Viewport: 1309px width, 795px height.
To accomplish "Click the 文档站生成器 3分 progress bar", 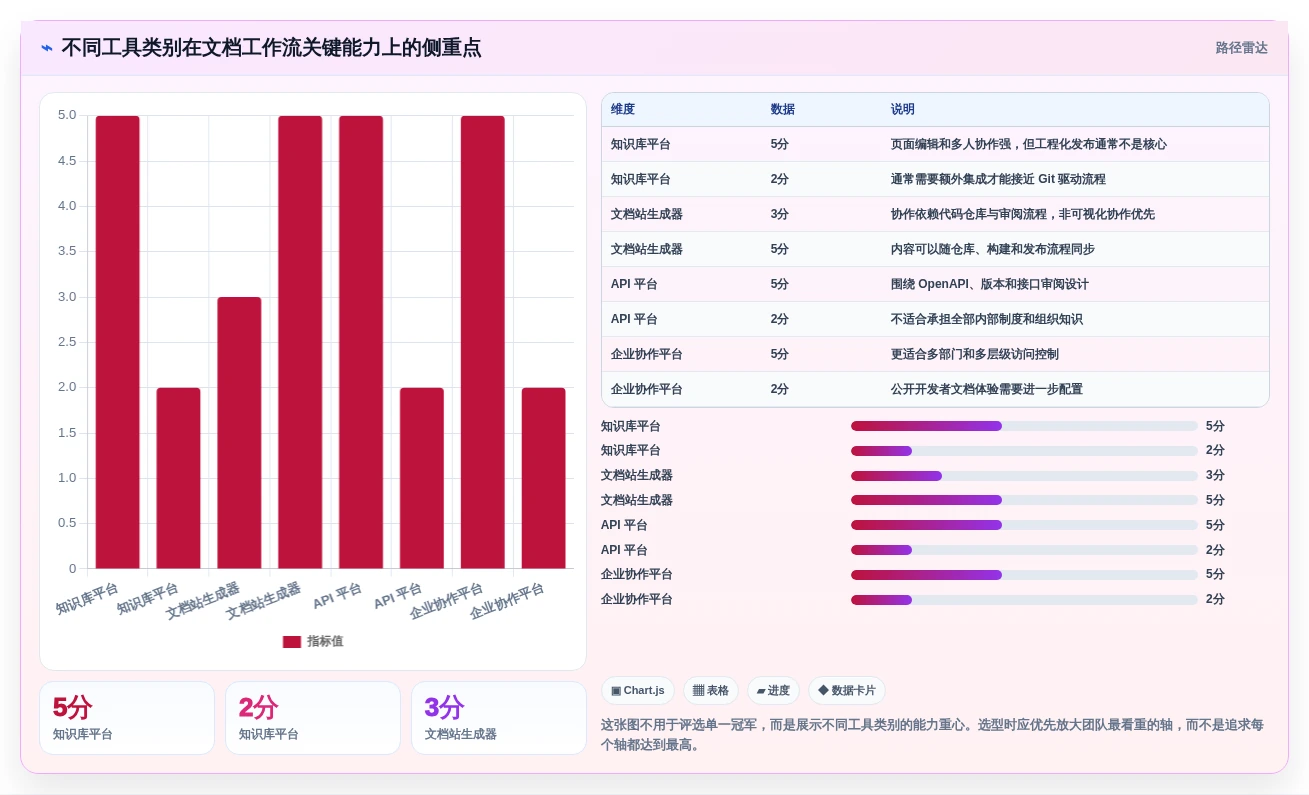I will pos(1024,476).
